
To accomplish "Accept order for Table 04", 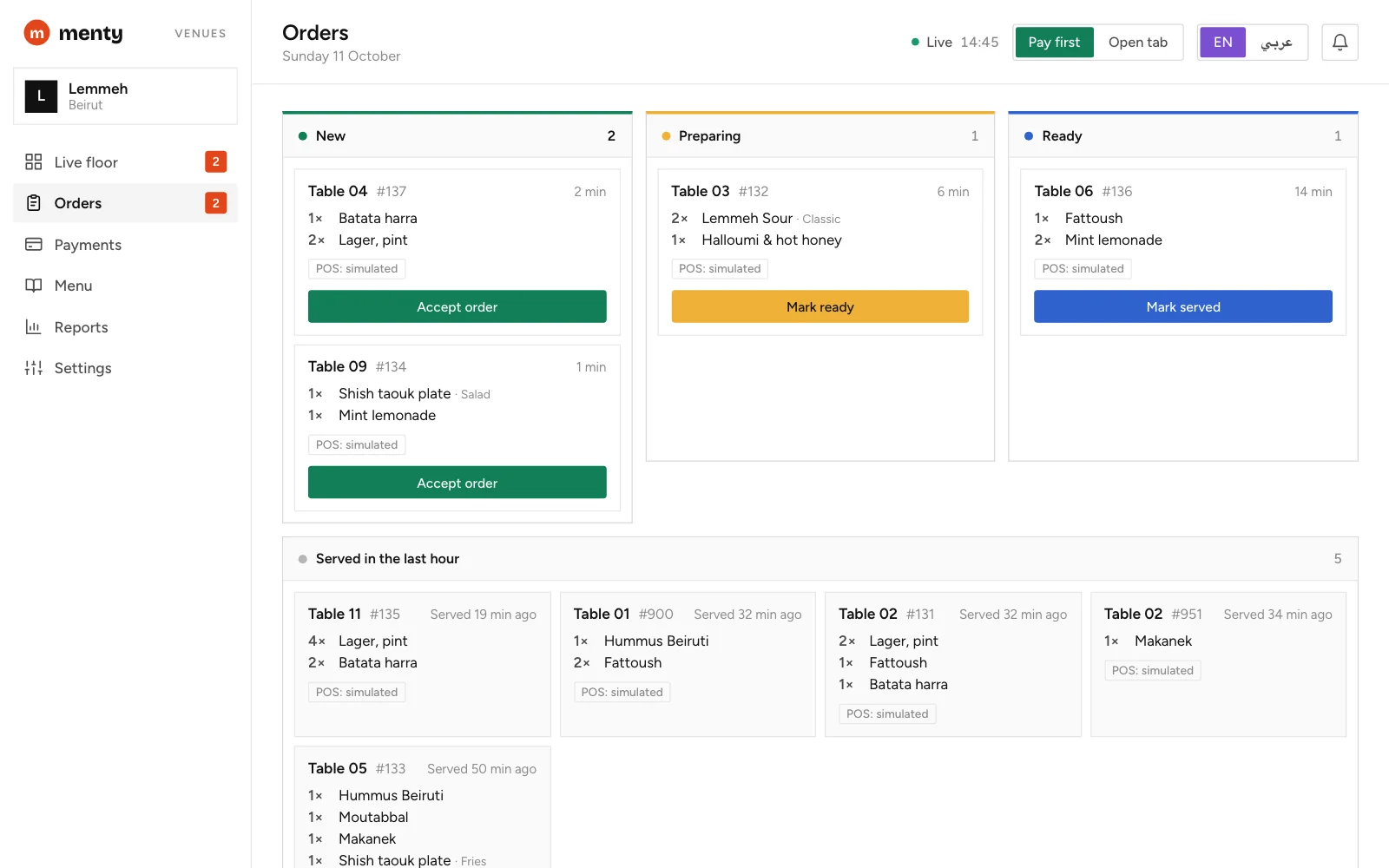I will (x=457, y=306).
